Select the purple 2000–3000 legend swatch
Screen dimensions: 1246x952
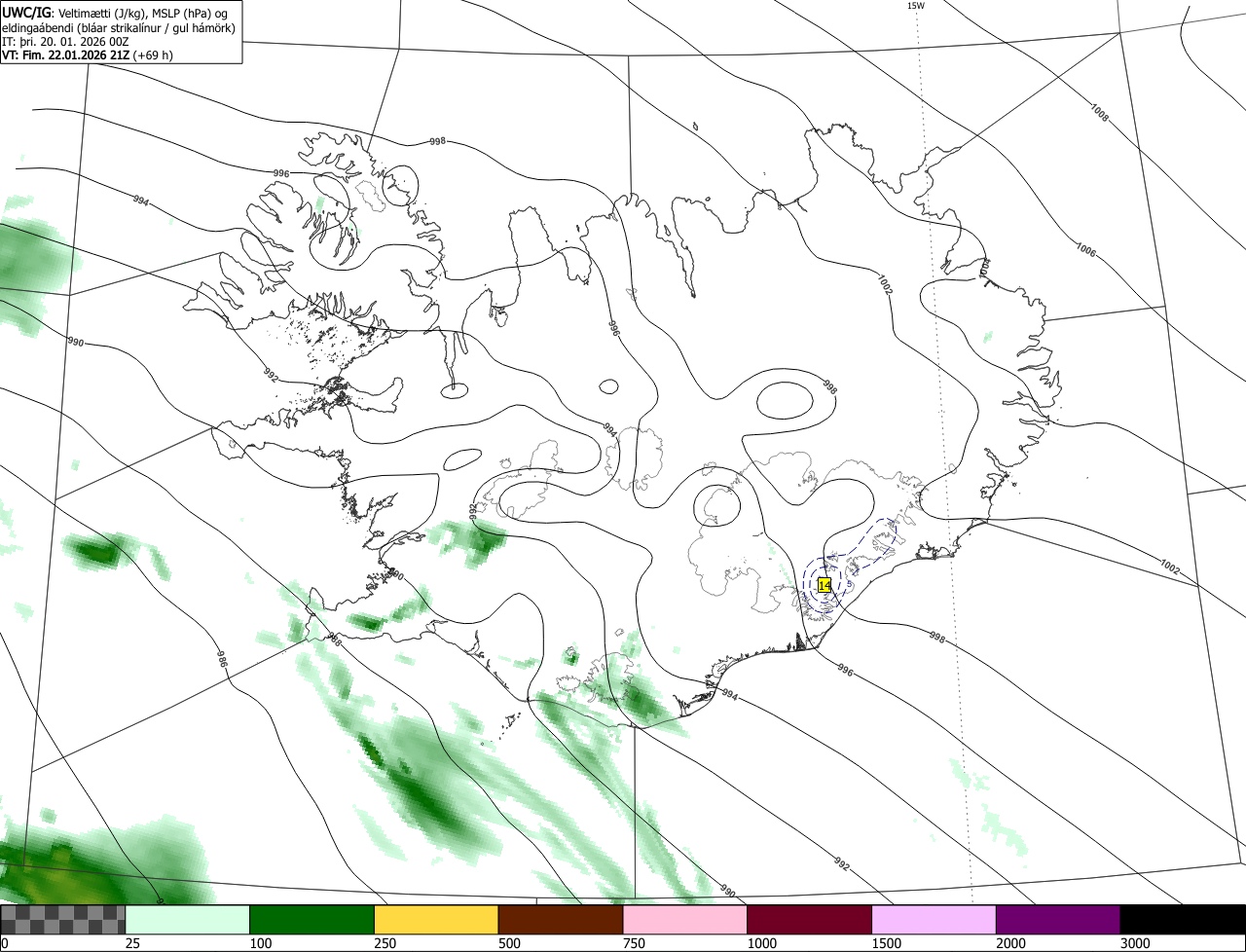[x=1058, y=920]
